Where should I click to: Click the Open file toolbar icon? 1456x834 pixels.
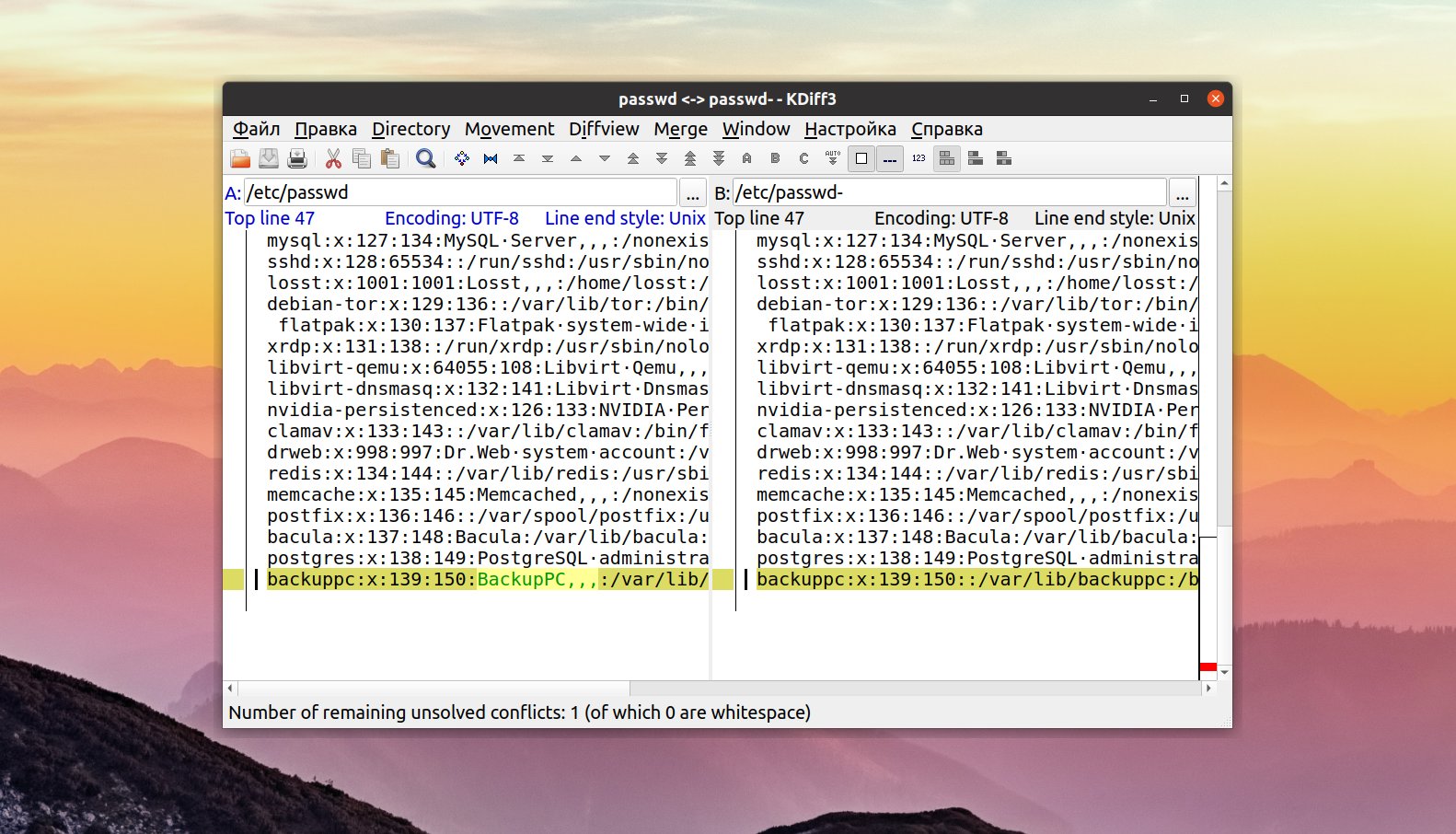pos(240,158)
